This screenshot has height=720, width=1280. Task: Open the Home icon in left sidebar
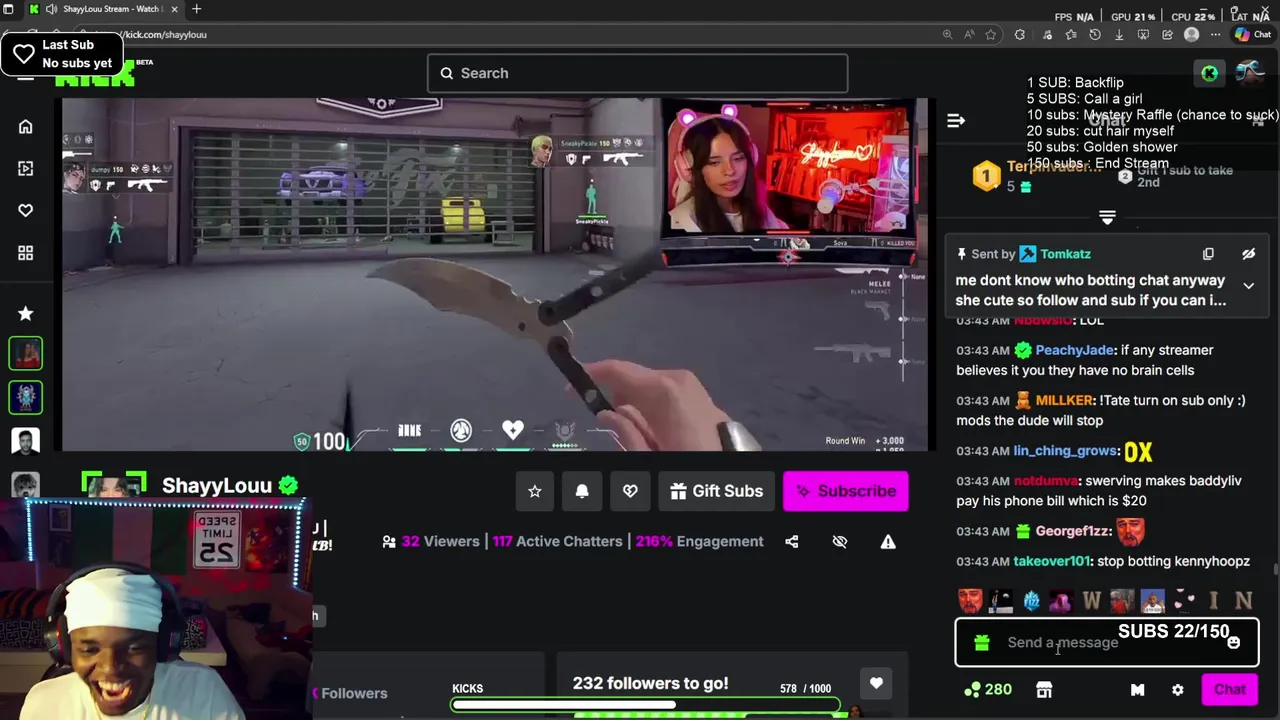click(x=26, y=126)
